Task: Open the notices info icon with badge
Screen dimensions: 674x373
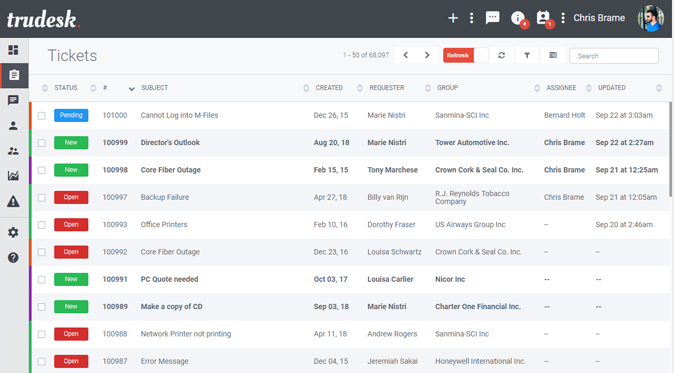Action: [x=518, y=18]
